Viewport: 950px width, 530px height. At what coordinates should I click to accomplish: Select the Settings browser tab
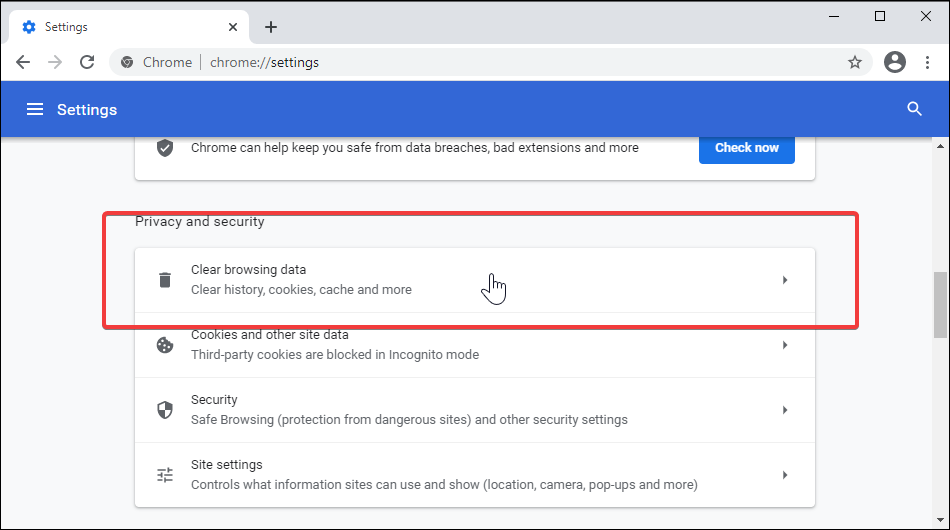130,27
